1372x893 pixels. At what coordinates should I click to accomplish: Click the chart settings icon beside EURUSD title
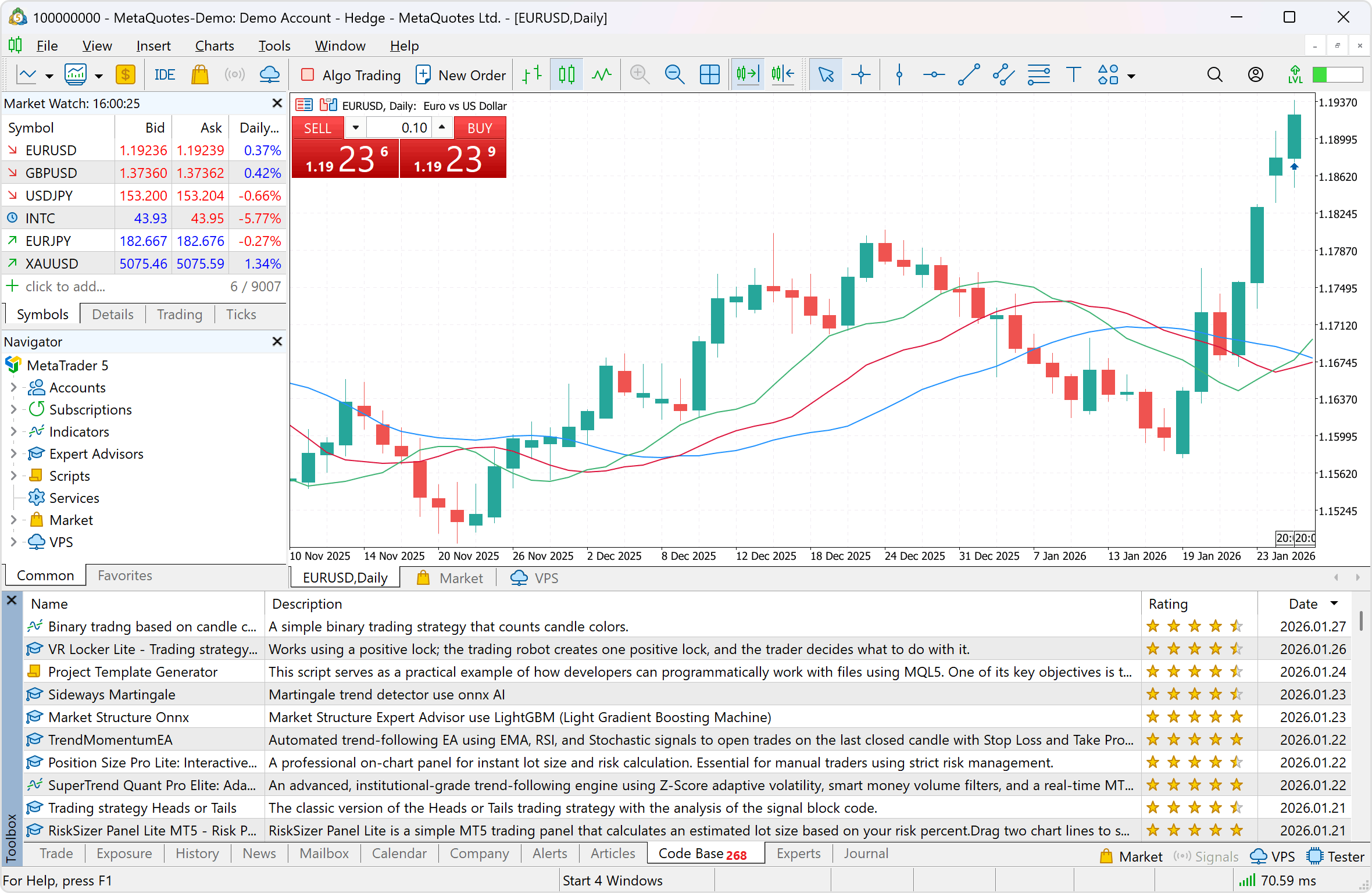[x=328, y=105]
